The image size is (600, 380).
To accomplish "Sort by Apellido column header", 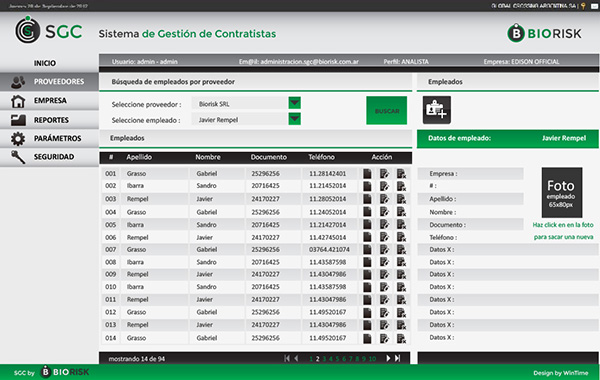I will pyautogui.click(x=139, y=157).
